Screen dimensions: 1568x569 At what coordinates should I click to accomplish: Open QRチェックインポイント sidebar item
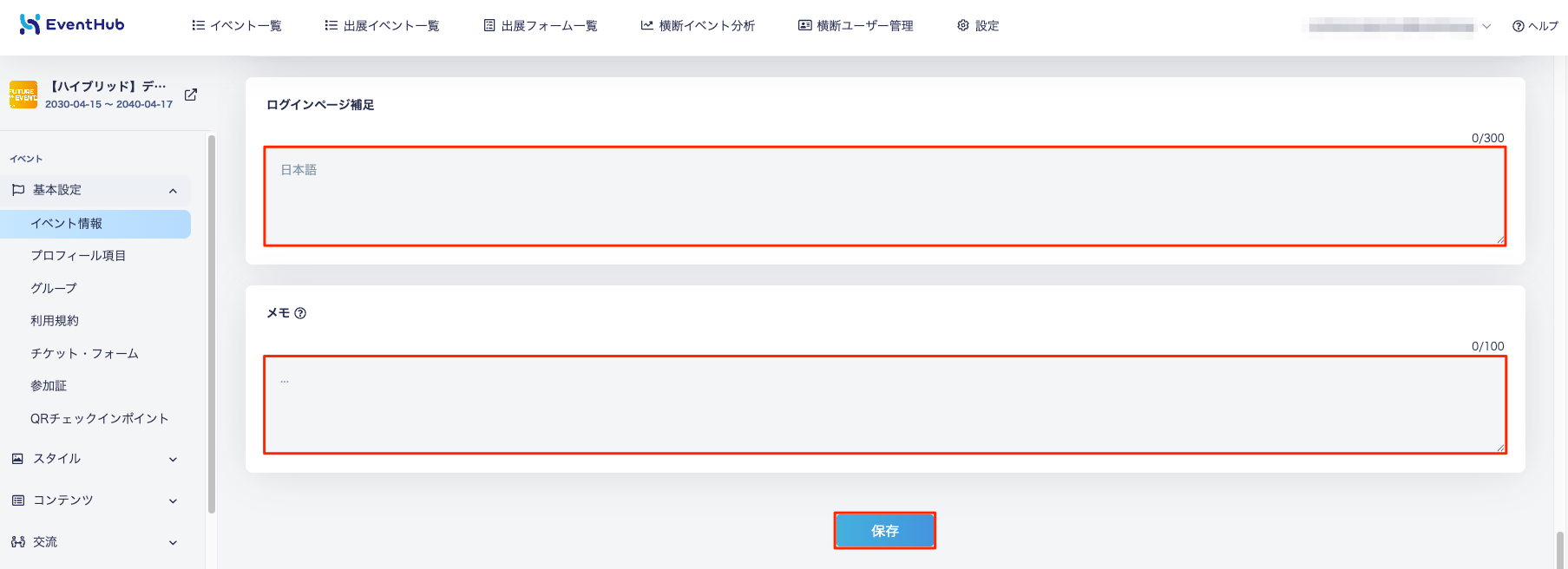click(x=100, y=418)
